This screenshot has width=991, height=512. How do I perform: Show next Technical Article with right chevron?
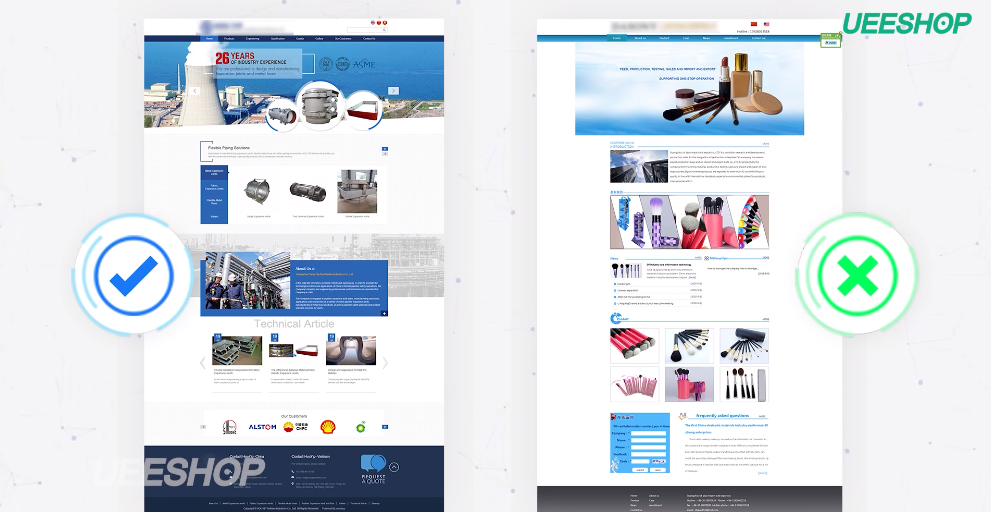coord(386,363)
